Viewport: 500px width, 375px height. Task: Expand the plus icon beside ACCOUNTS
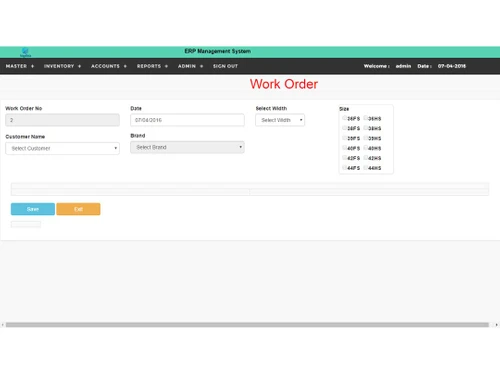pos(125,66)
